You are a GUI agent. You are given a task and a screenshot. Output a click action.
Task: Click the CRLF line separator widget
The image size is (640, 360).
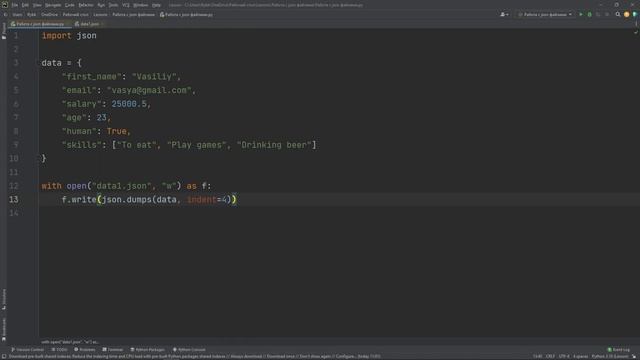[x=550, y=357]
